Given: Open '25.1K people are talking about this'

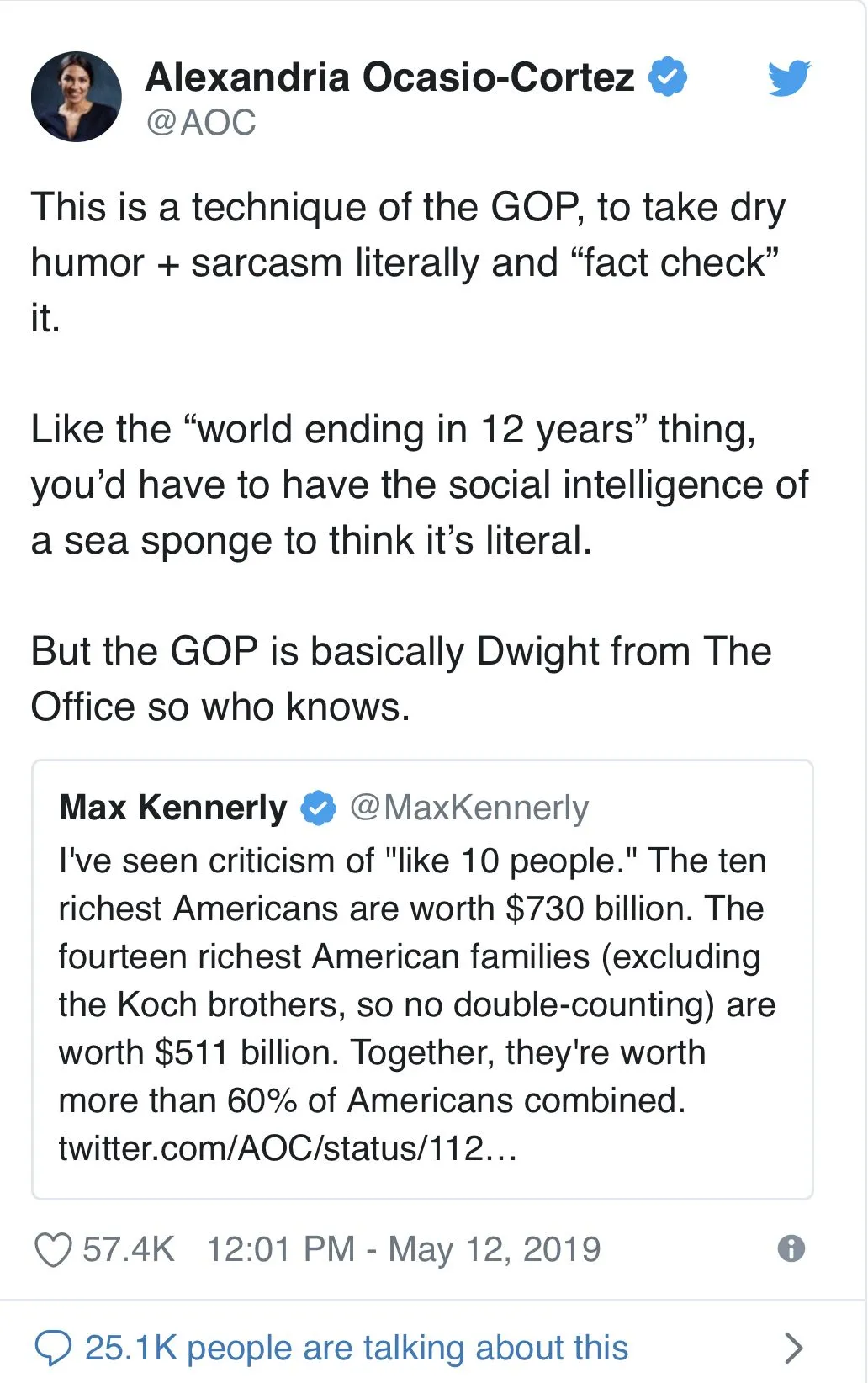Looking at the screenshot, I should [x=356, y=1348].
